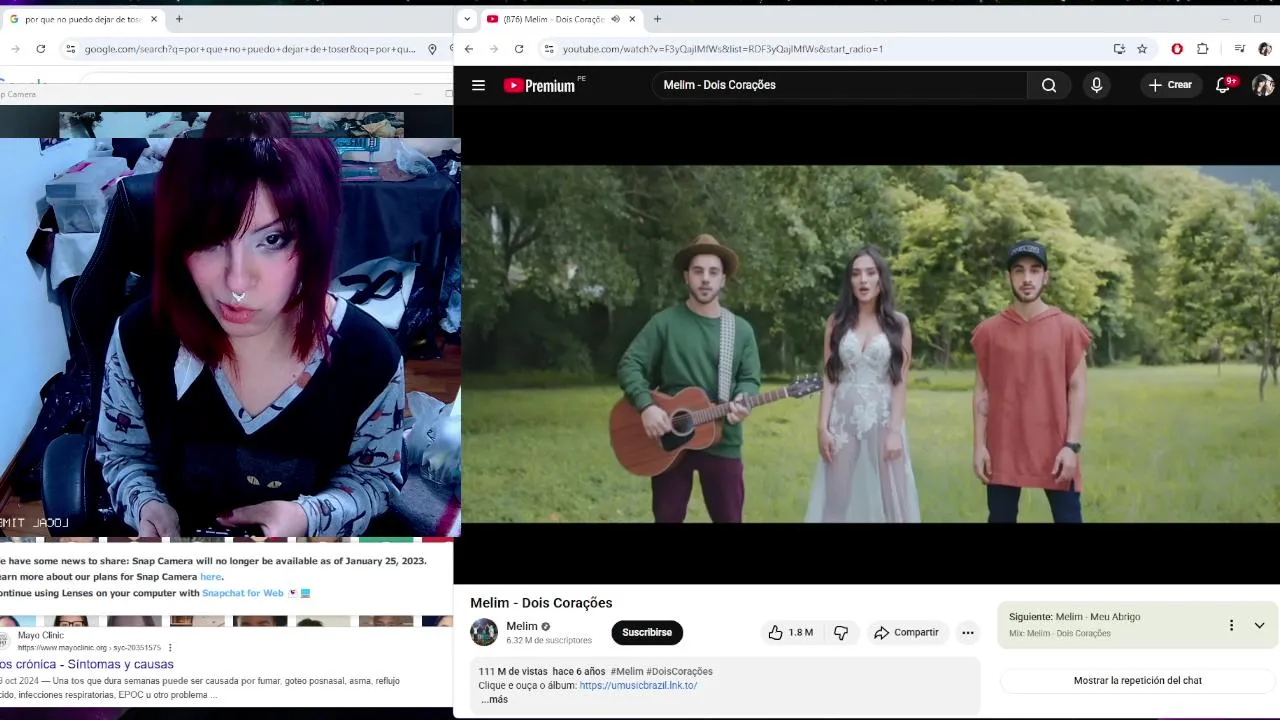Image resolution: width=1280 pixels, height=720 pixels.
Task: Open playlist options three-dot menu
Action: click(1231, 625)
